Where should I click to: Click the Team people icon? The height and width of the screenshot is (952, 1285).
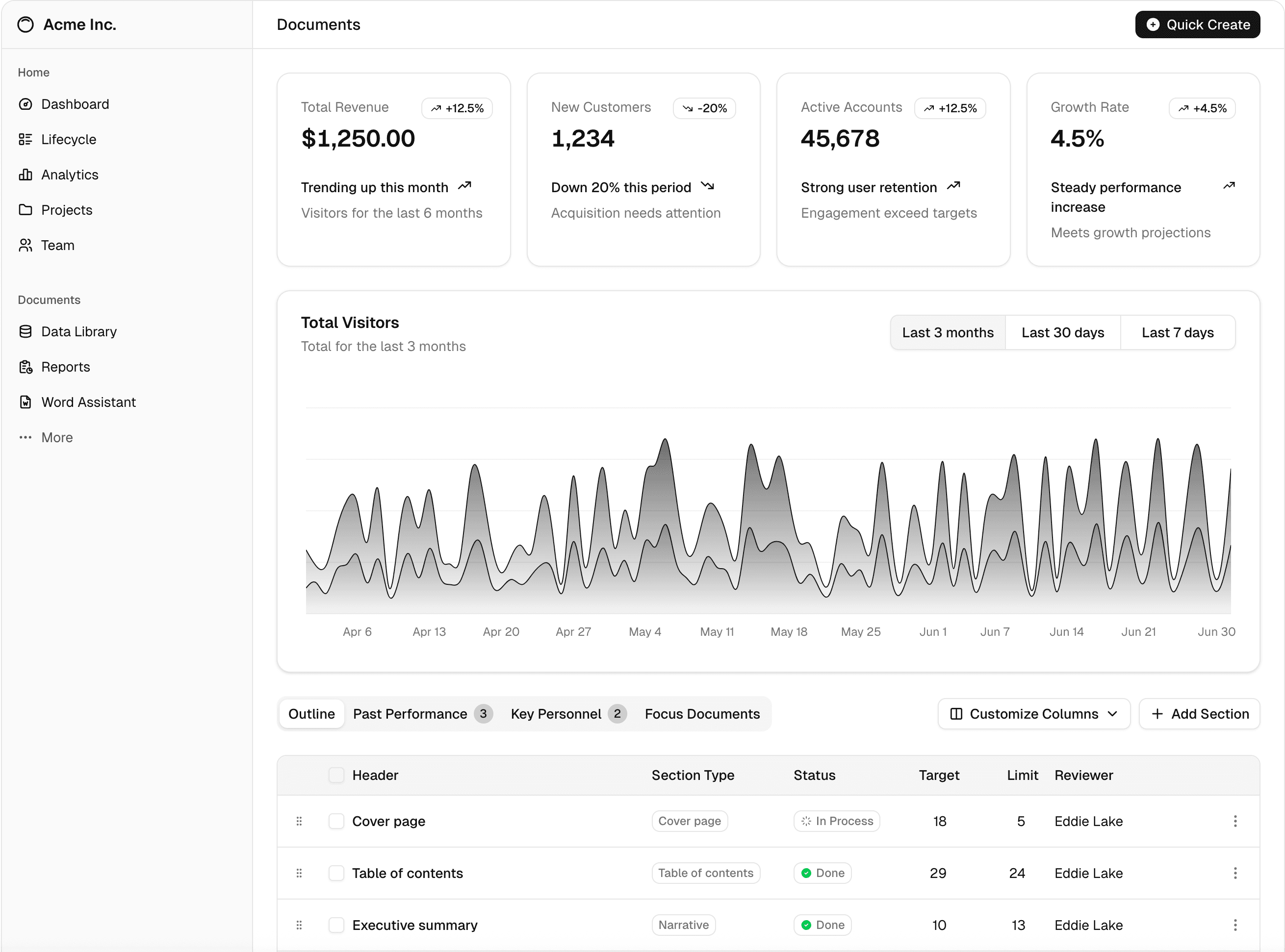[x=26, y=246]
